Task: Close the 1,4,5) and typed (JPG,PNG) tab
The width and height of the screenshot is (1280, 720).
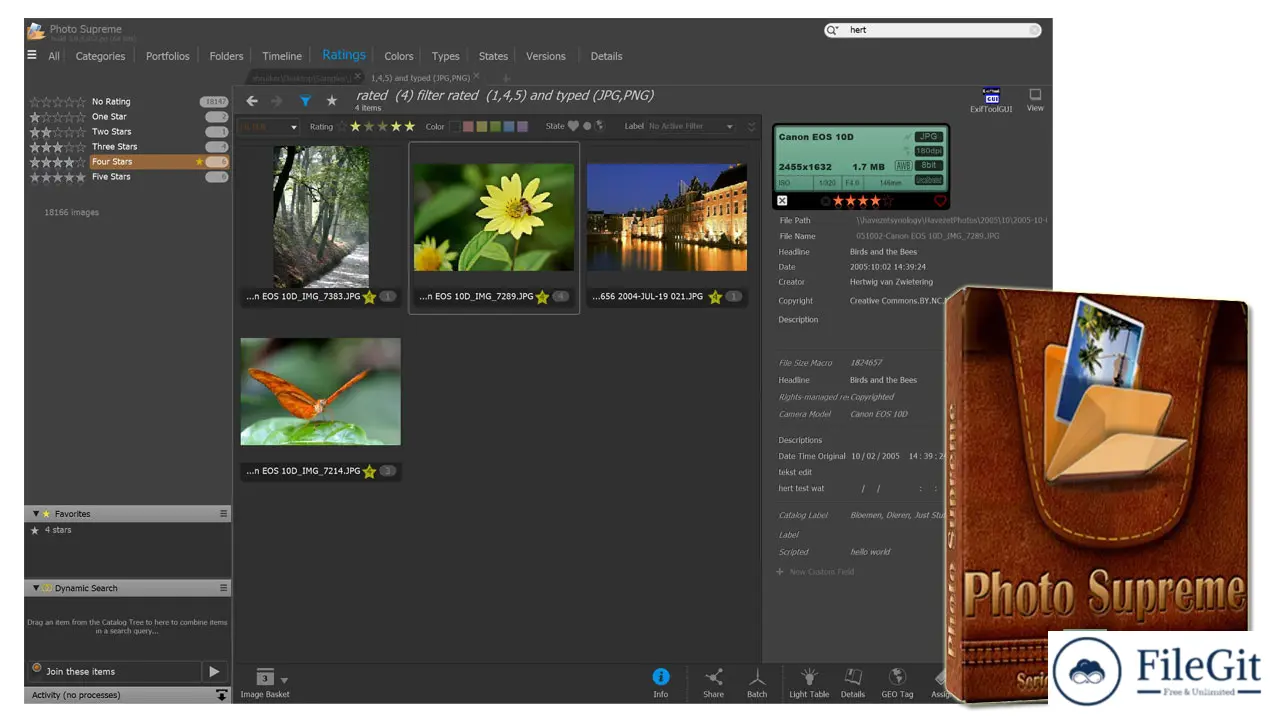Action: point(476,76)
